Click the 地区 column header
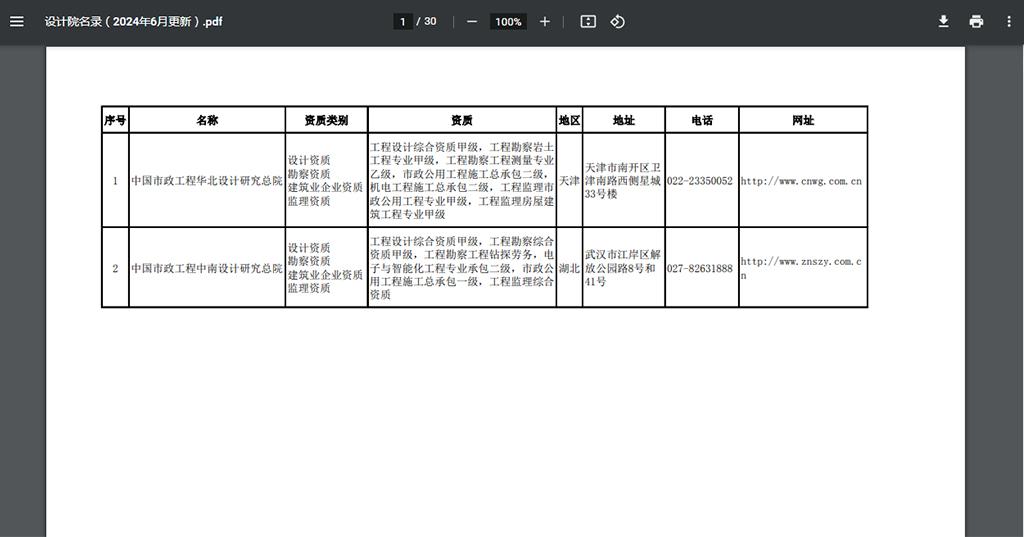Screen dimensions: 1024x537 (569, 120)
